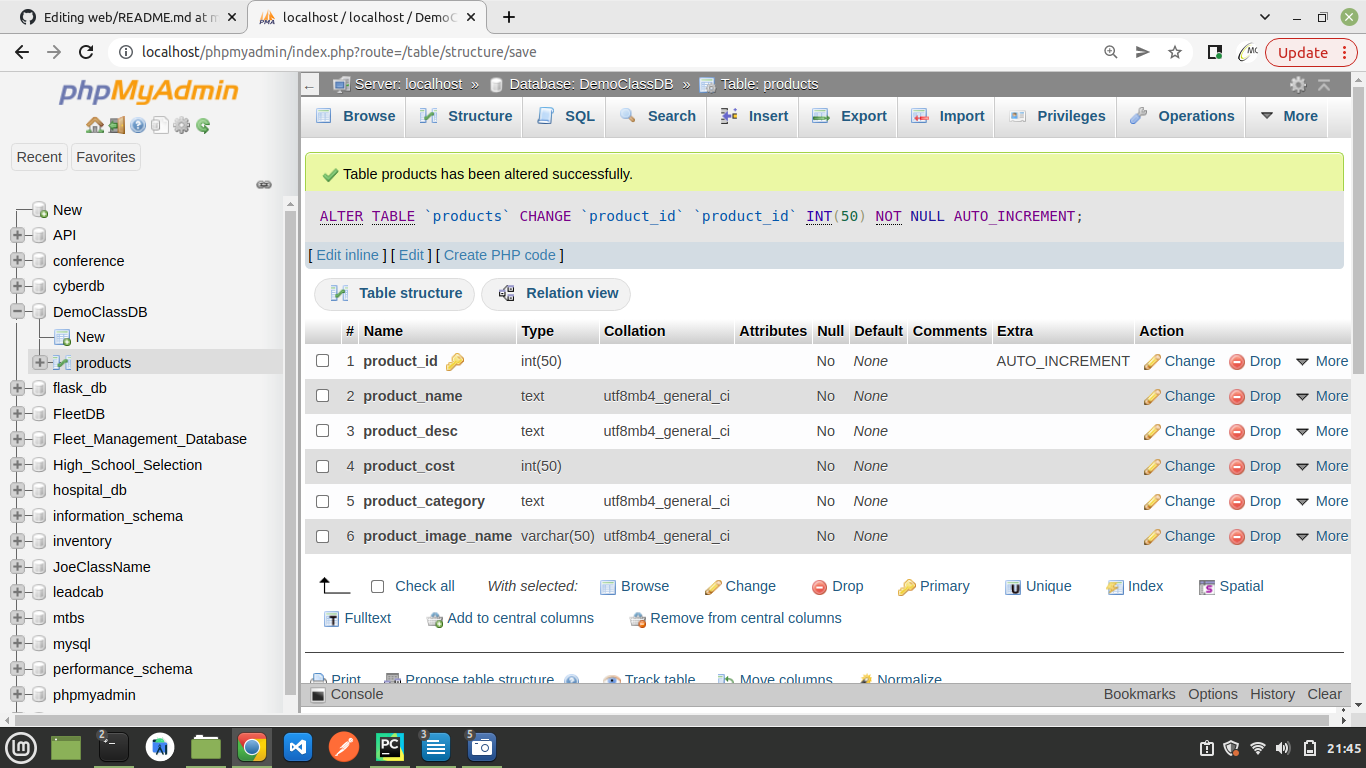Click the Wi-Fi network tray icon

tap(1258, 748)
